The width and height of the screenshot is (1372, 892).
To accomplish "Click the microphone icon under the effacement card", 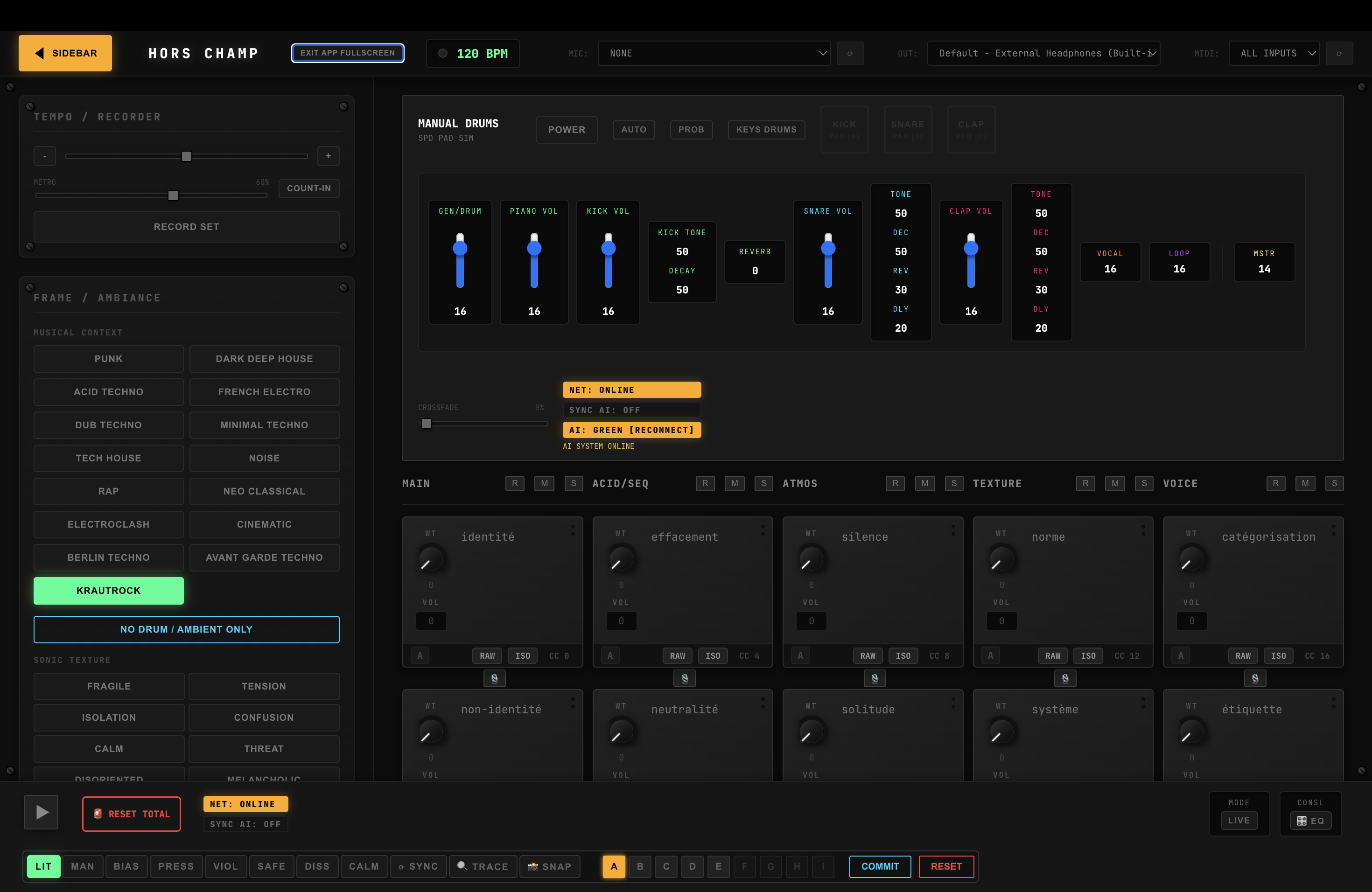I will [x=684, y=678].
